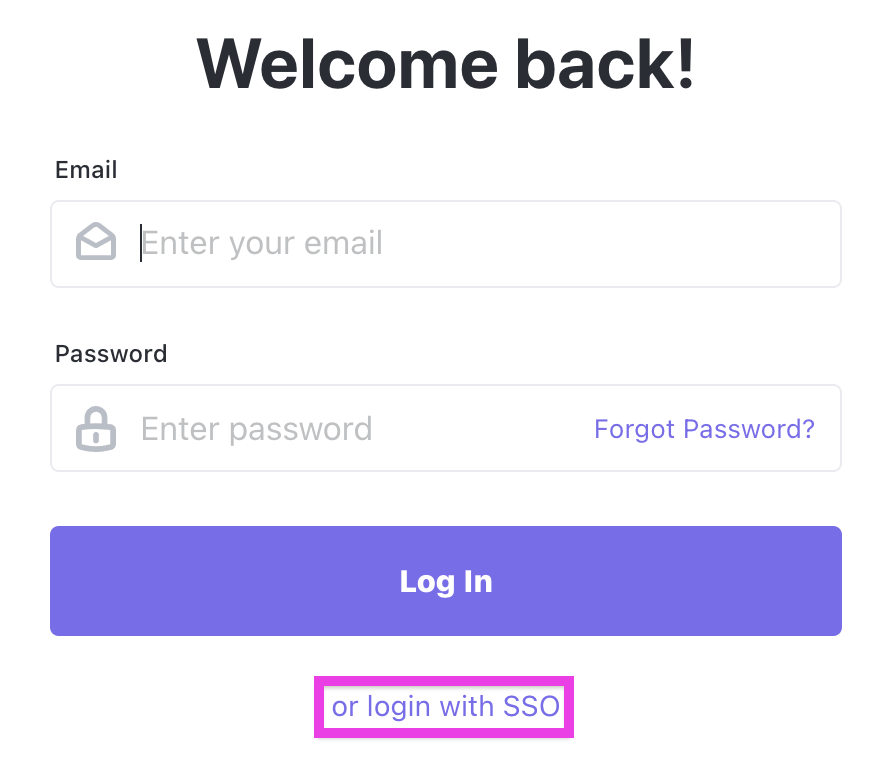Select the lock icon beside the password placeholder
The image size is (874, 758).
pyautogui.click(x=95, y=428)
